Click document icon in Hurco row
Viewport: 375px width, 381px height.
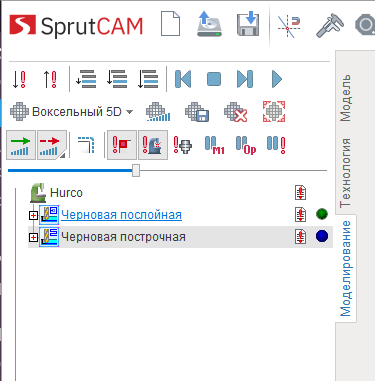[x=300, y=193]
